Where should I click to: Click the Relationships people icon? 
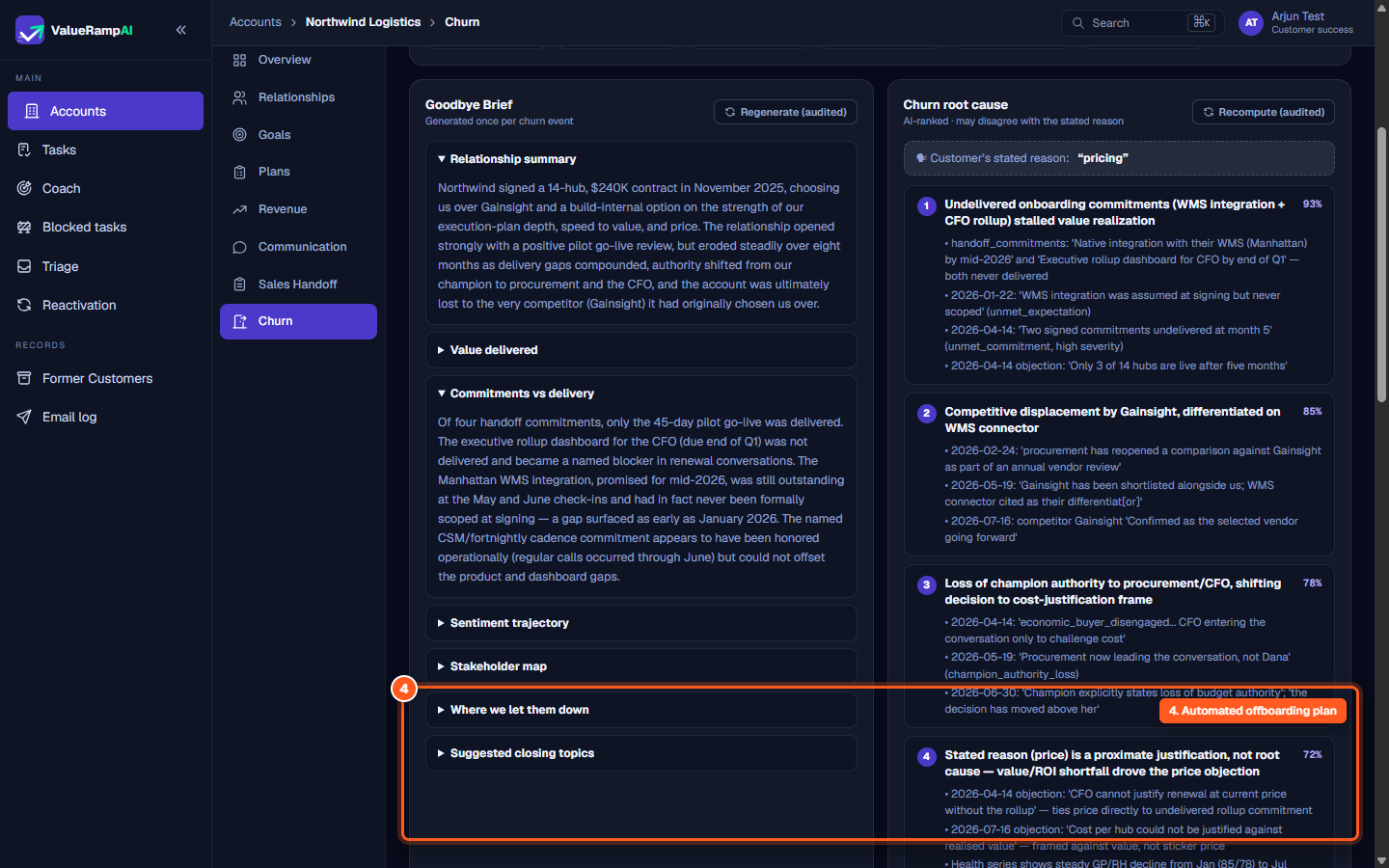click(x=240, y=97)
